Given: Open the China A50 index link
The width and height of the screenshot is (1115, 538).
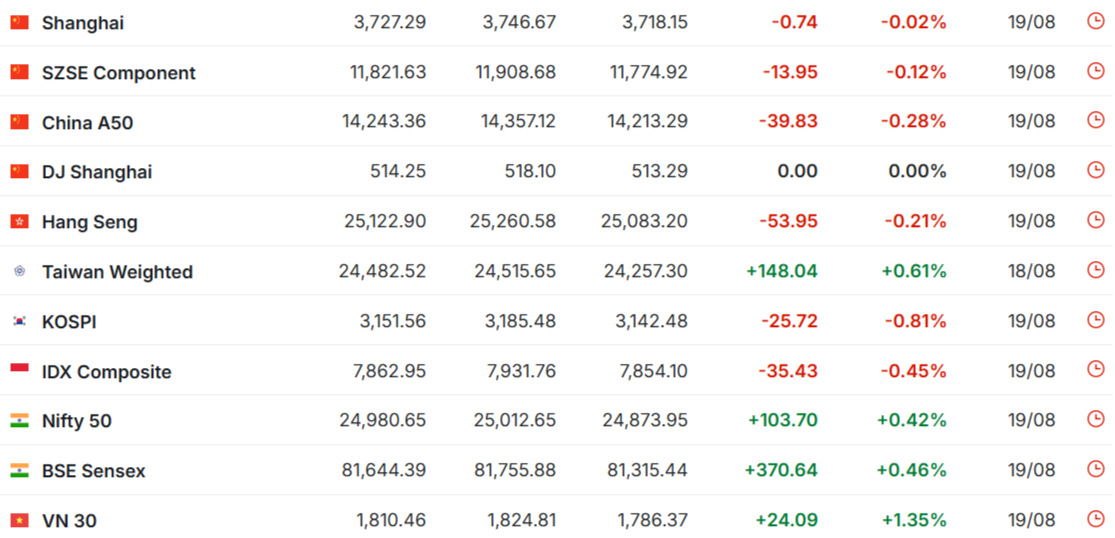Looking at the screenshot, I should pyautogui.click(x=87, y=123).
